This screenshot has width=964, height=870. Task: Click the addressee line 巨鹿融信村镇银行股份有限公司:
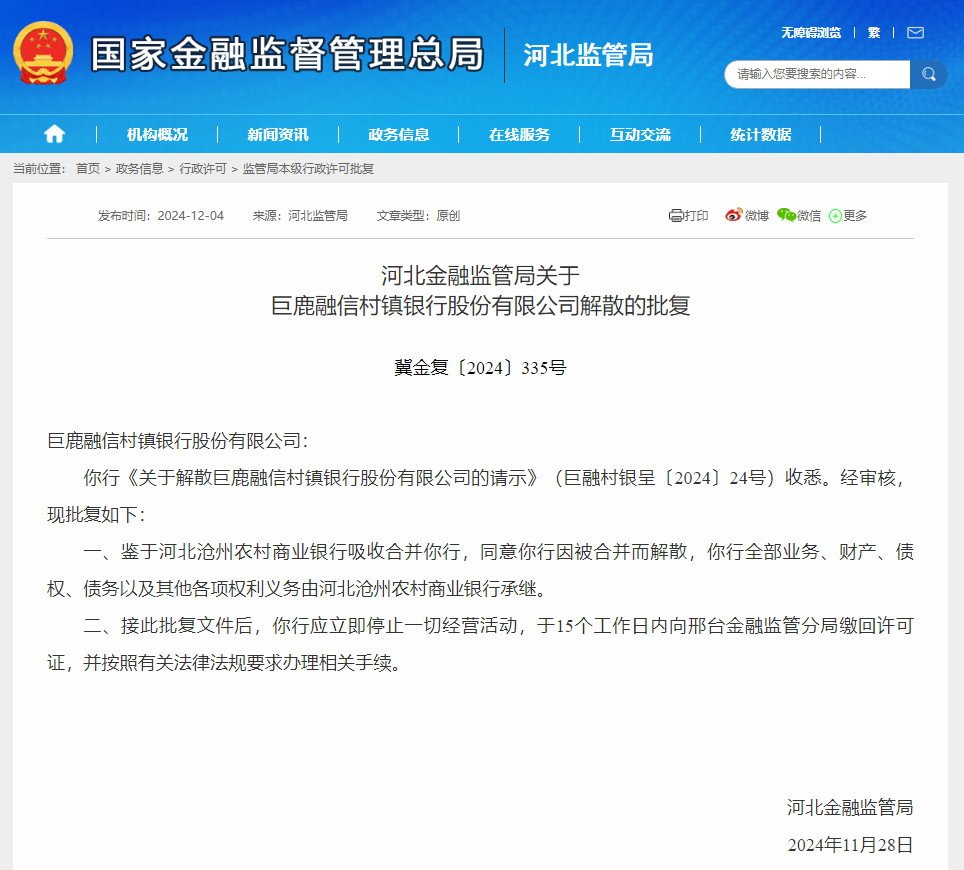pyautogui.click(x=178, y=441)
